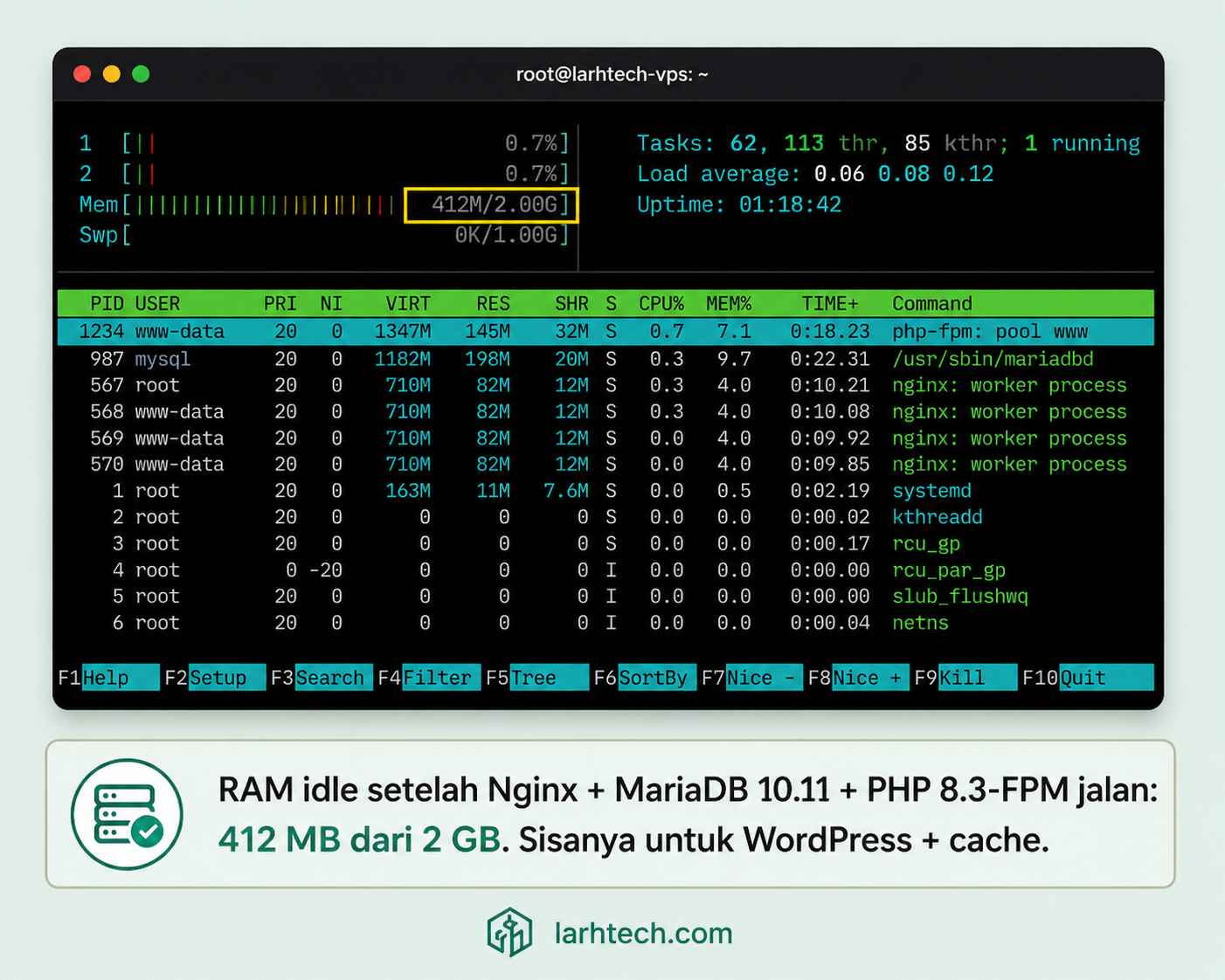This screenshot has height=980, width=1225.
Task: Click the larhtech hexagon logo icon
Action: (x=509, y=932)
